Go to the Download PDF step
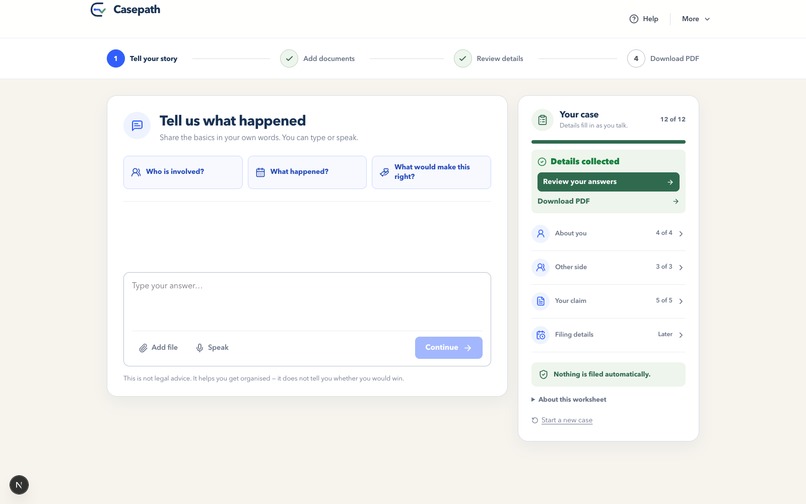This screenshot has height=504, width=806. click(x=663, y=59)
